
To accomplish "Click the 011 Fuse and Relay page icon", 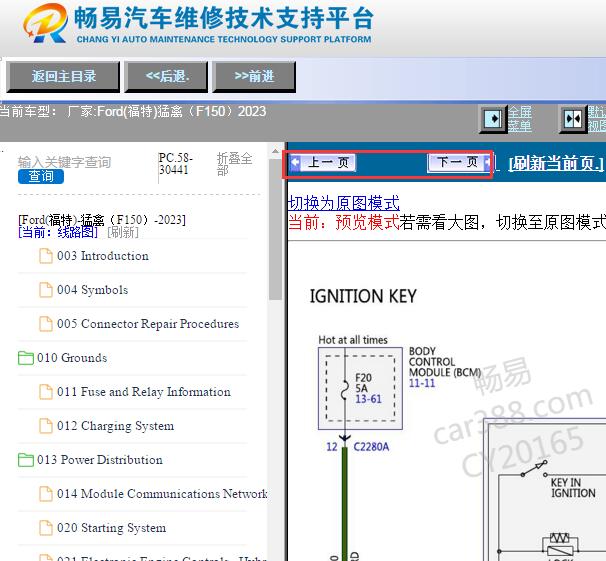I will click(x=46, y=392).
